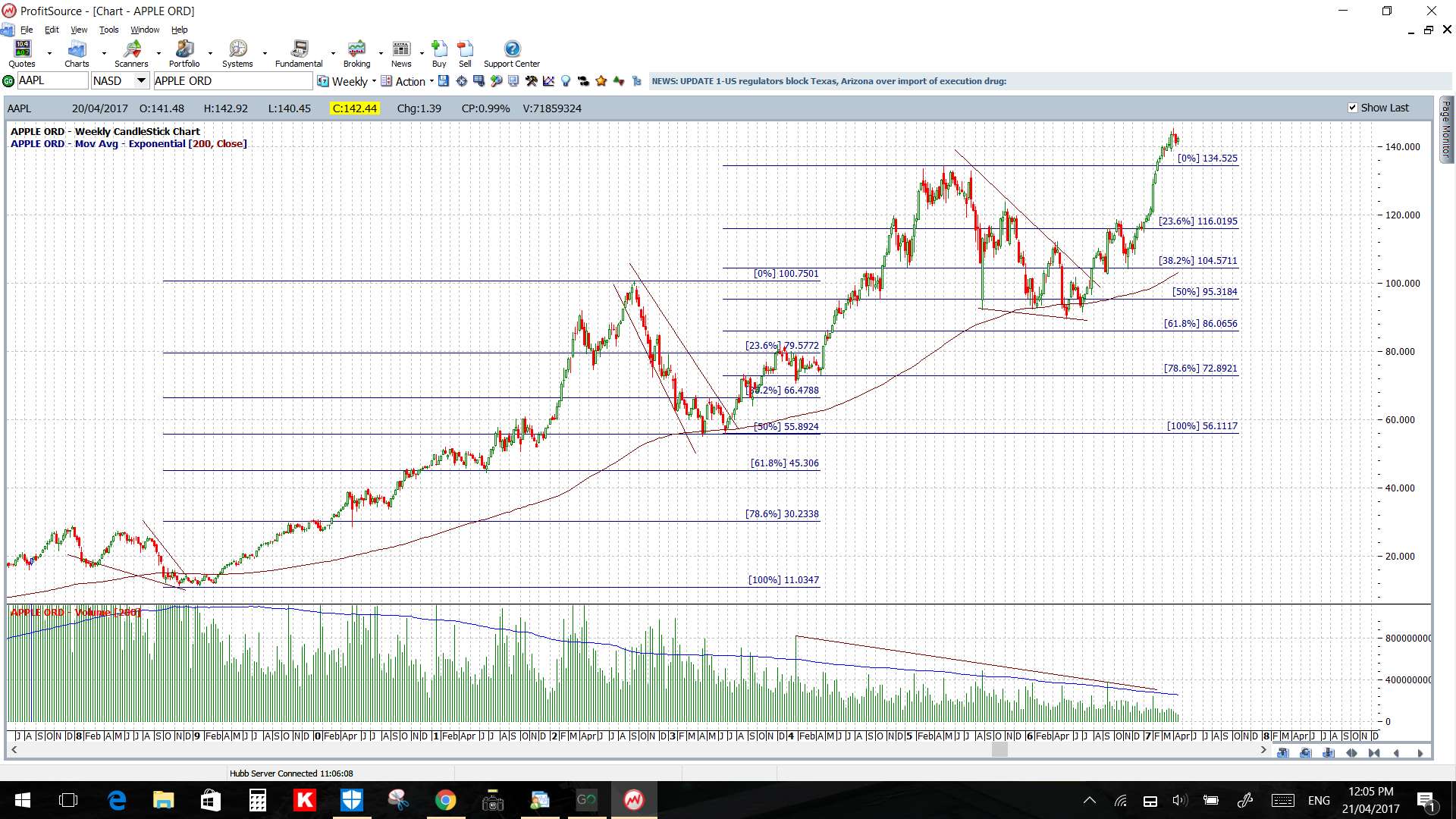
Task: Click the chart horizontal scrollbar thumb
Action: coord(999,750)
